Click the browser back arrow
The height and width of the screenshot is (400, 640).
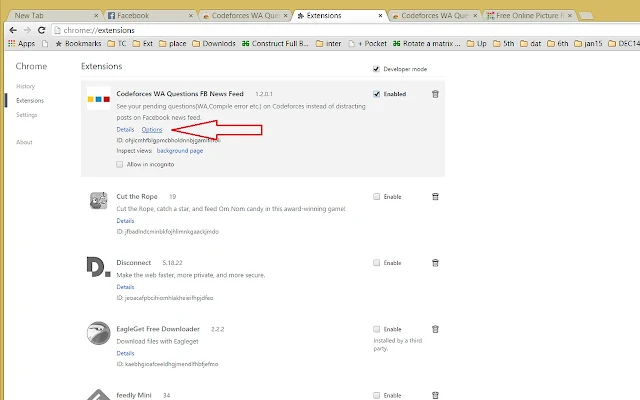(x=13, y=30)
